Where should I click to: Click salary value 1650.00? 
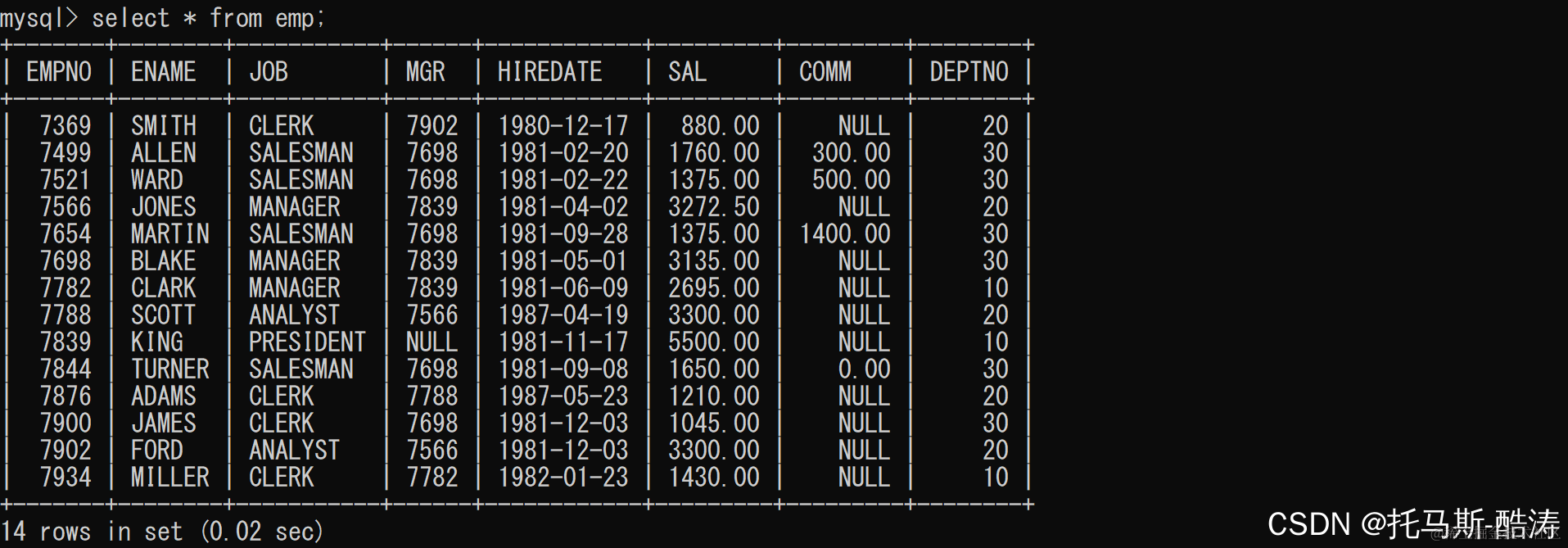click(x=714, y=369)
